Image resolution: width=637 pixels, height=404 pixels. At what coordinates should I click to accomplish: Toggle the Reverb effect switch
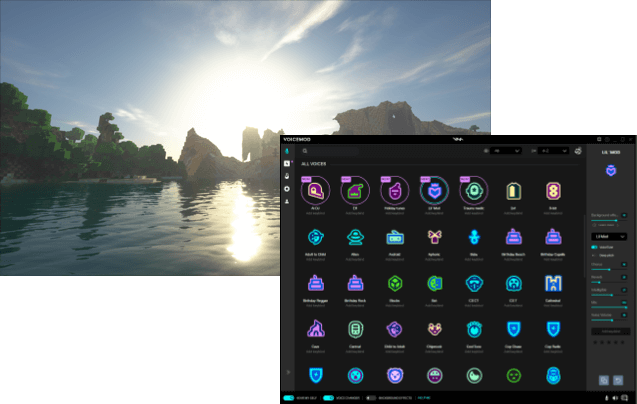click(x=624, y=277)
